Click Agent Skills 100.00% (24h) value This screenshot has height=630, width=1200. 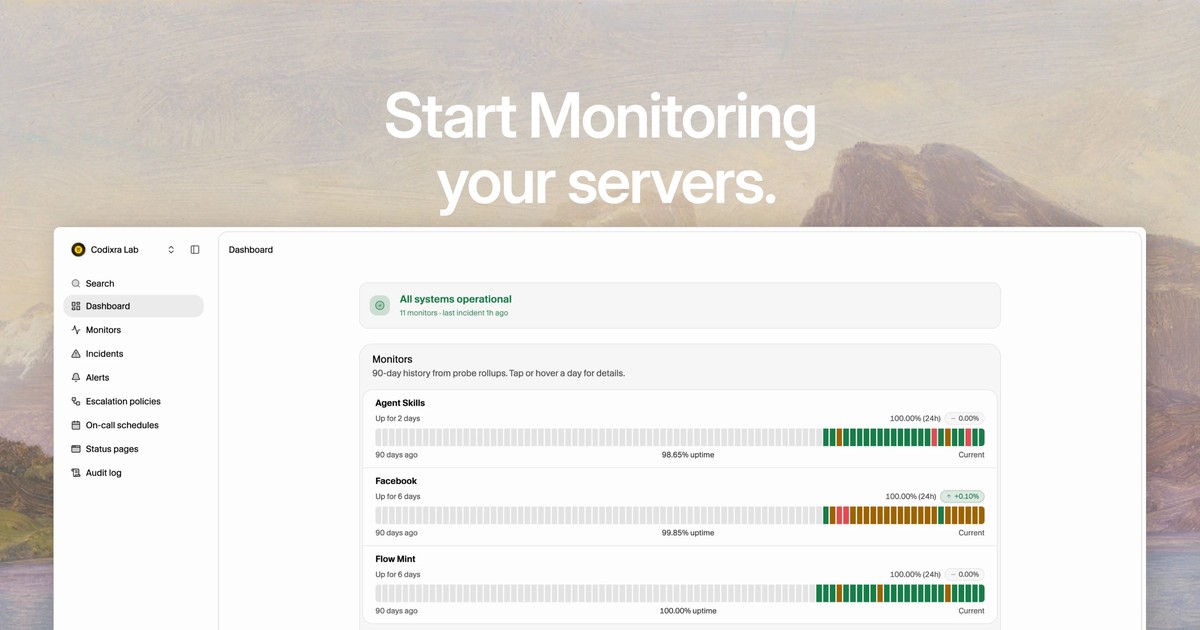coord(916,418)
